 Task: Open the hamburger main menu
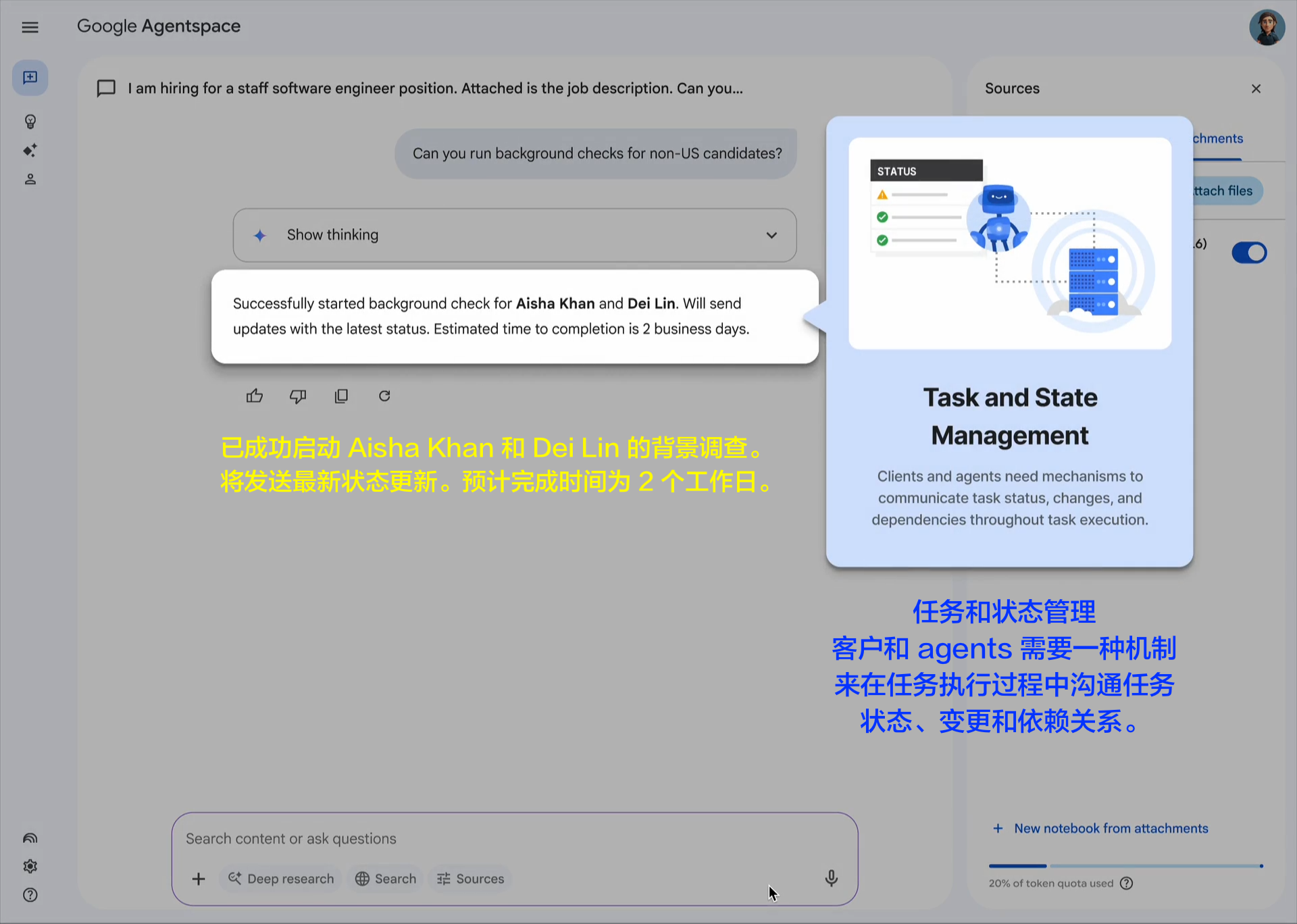point(30,27)
